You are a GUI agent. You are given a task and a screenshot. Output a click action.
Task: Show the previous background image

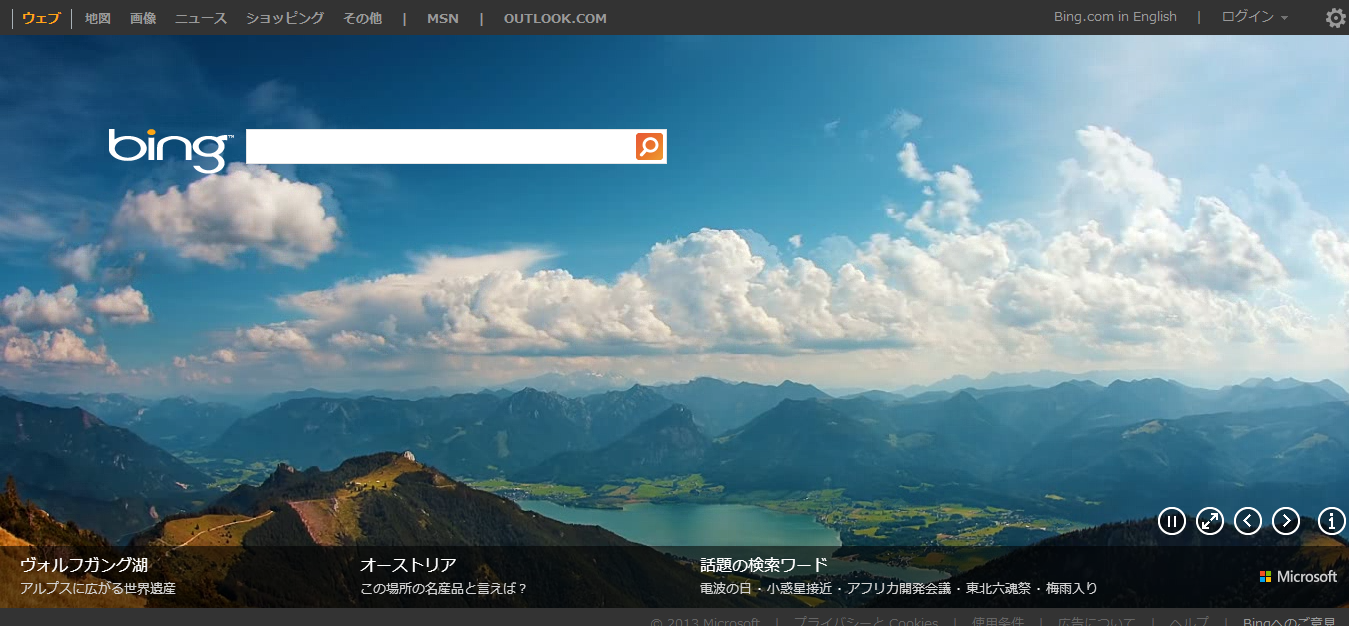pos(1247,521)
